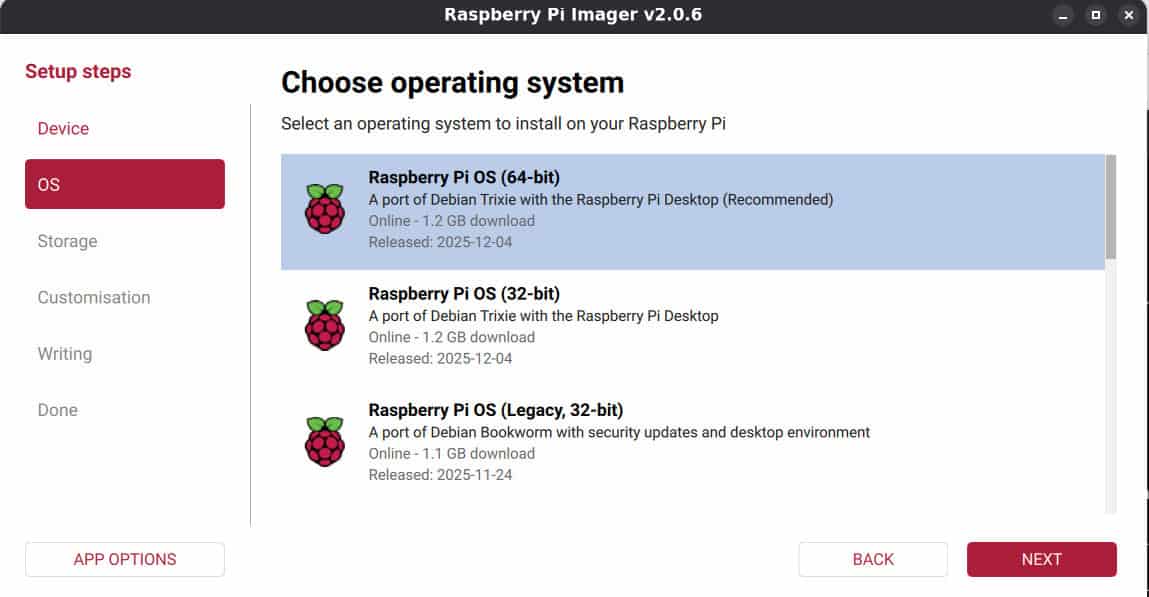Screen dimensions: 1149x597
Task: Select the highlighted OS step in sidebar
Action: coord(124,184)
